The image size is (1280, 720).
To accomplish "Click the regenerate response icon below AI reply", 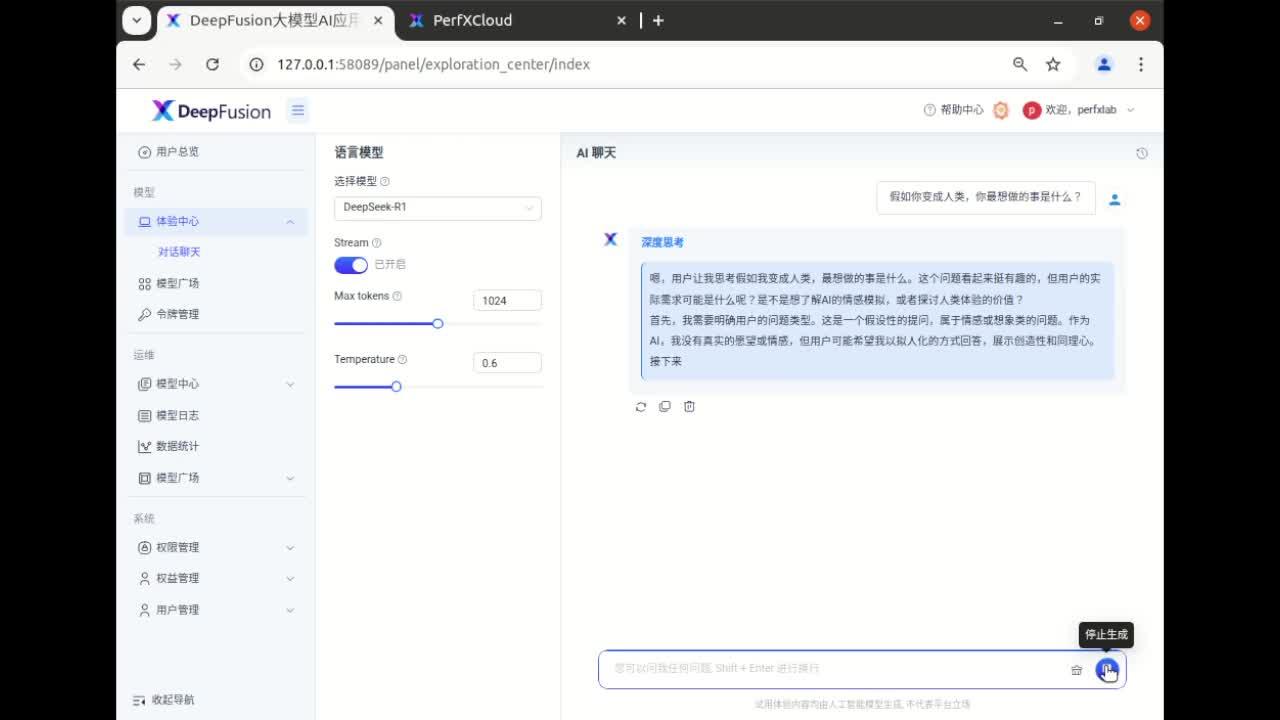I will [641, 406].
